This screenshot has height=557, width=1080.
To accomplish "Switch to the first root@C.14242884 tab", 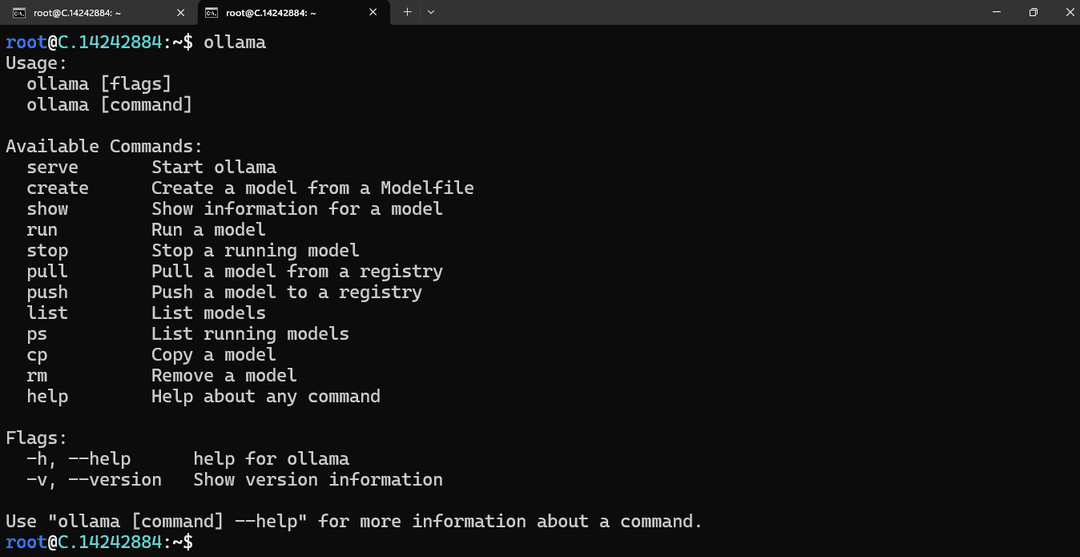I will (x=98, y=12).
